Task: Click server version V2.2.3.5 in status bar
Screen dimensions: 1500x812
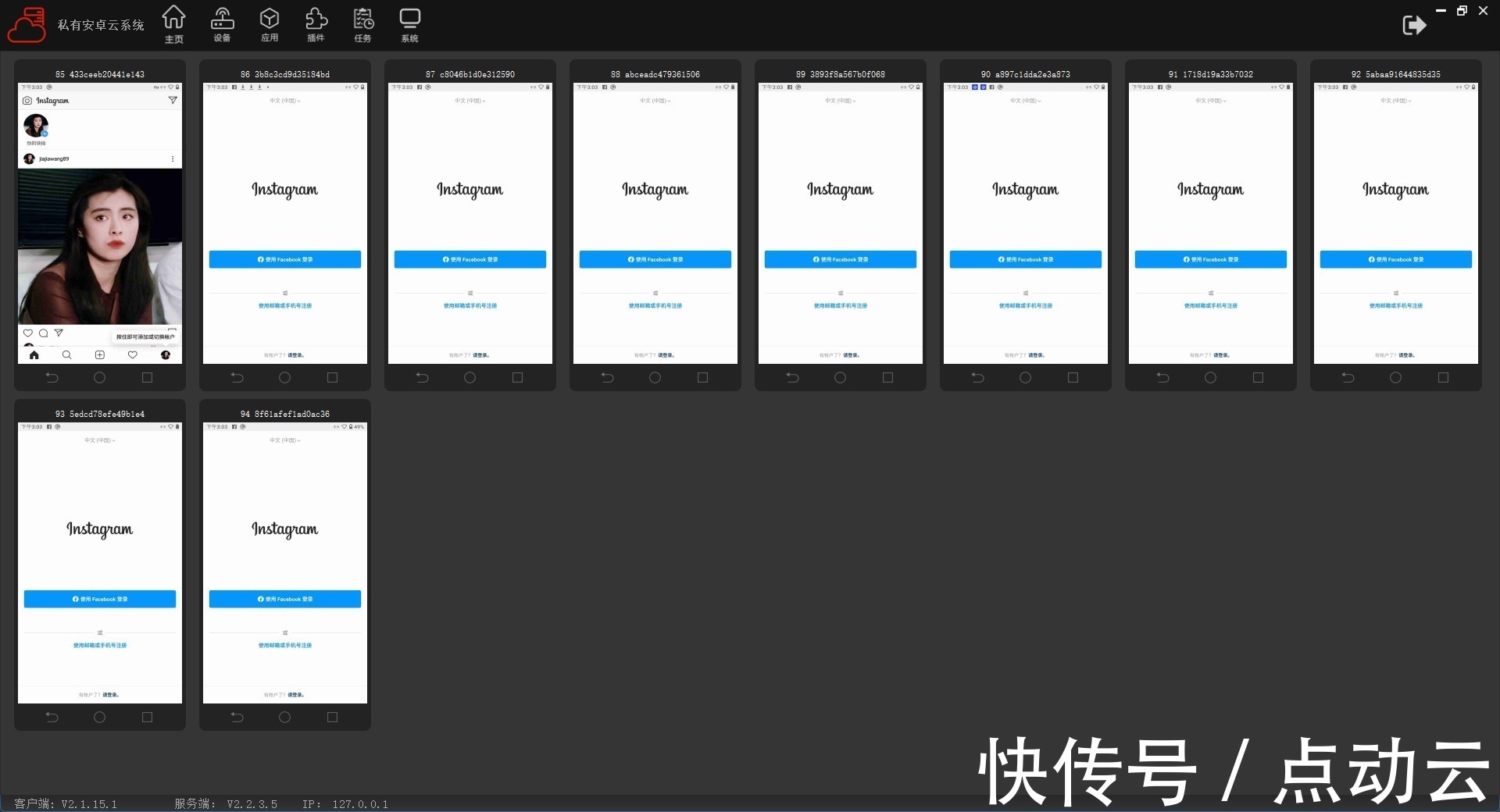Action: (252, 804)
